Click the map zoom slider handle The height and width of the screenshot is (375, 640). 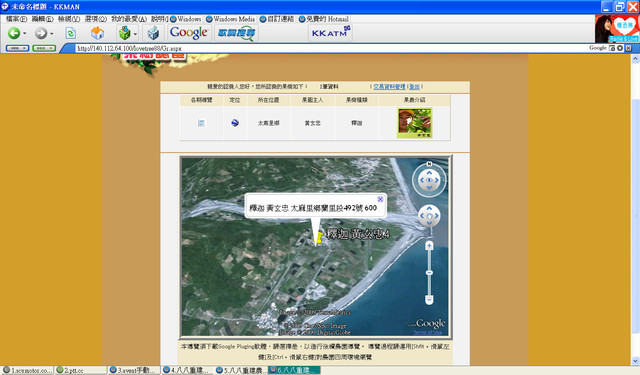[429, 273]
